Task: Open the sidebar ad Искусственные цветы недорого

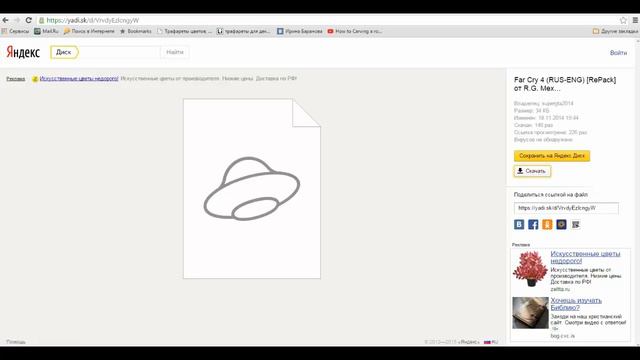Action: pos(585,257)
